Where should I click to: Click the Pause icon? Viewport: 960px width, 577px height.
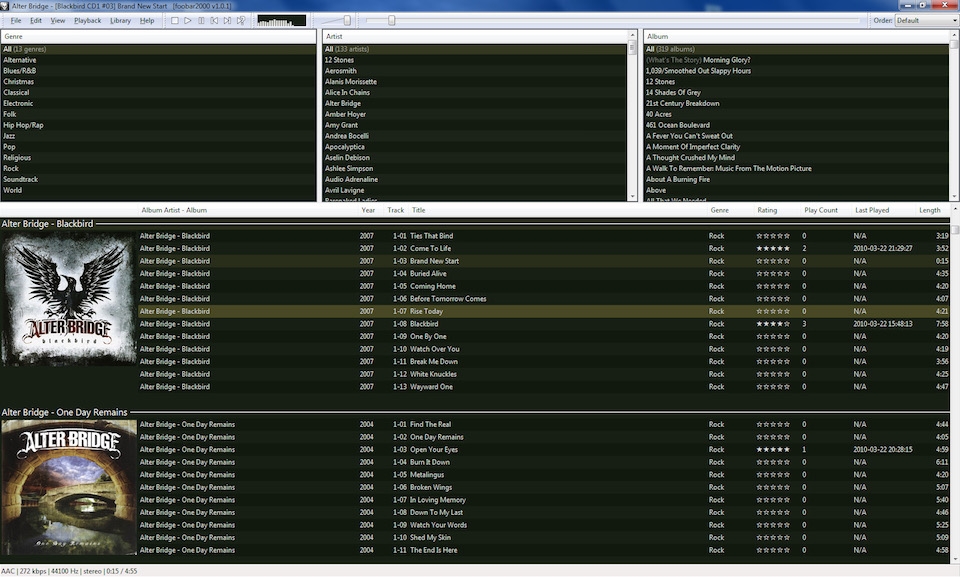[203, 20]
